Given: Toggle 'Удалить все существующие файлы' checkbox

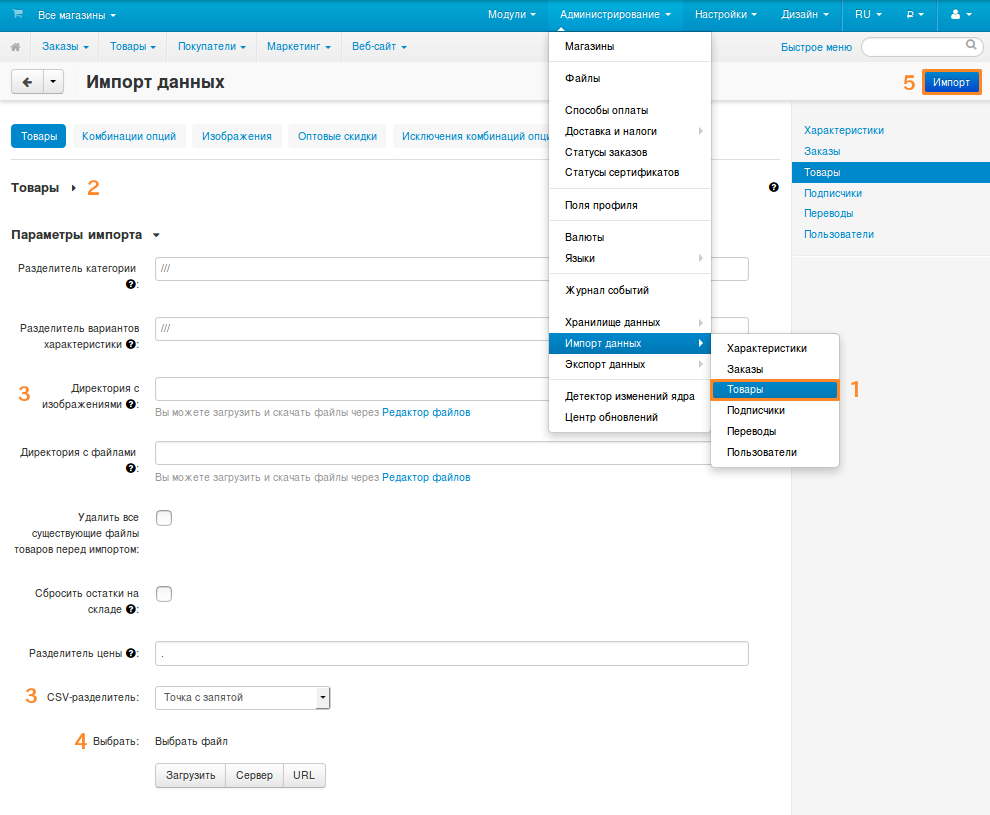Looking at the screenshot, I should [x=164, y=518].
